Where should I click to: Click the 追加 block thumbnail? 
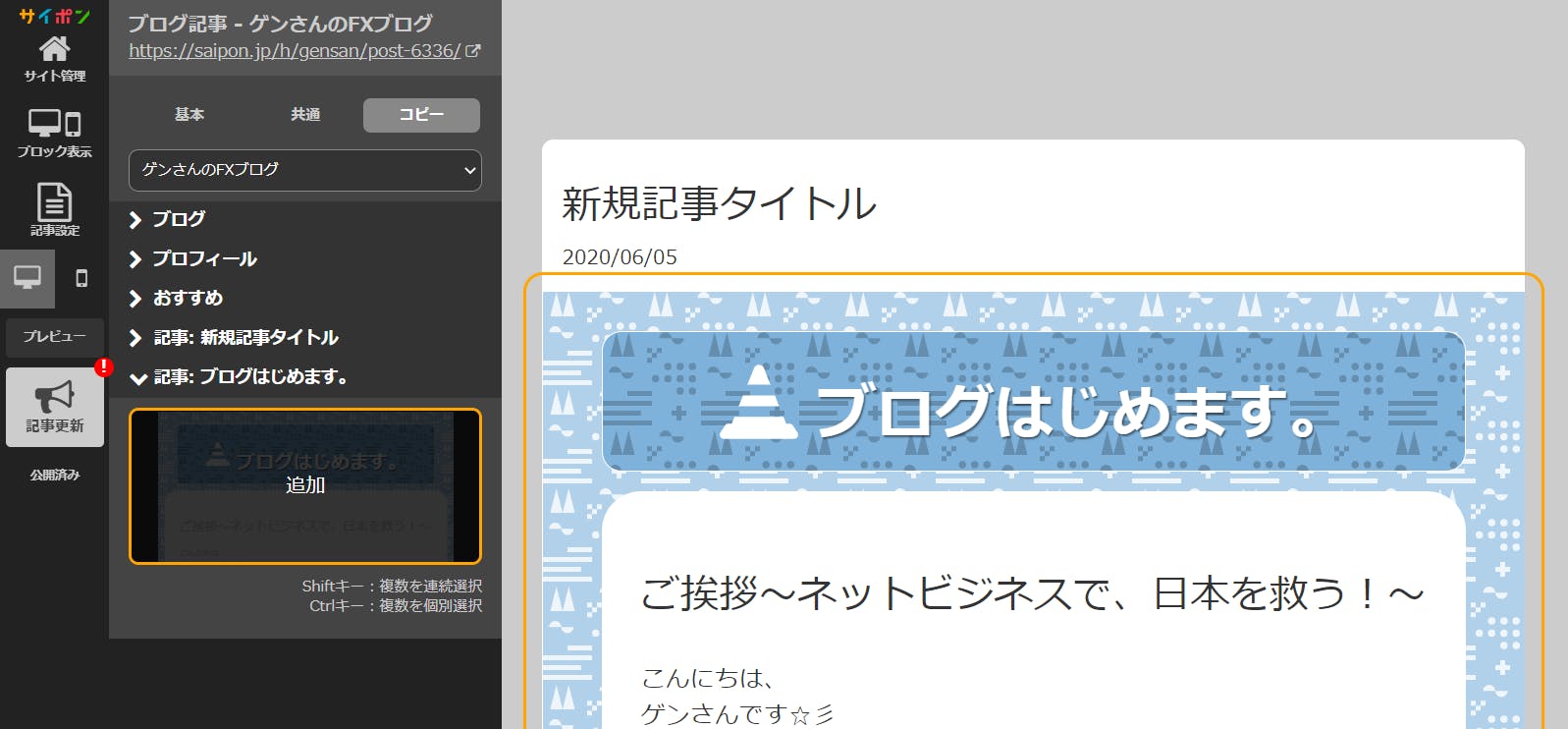pos(305,486)
